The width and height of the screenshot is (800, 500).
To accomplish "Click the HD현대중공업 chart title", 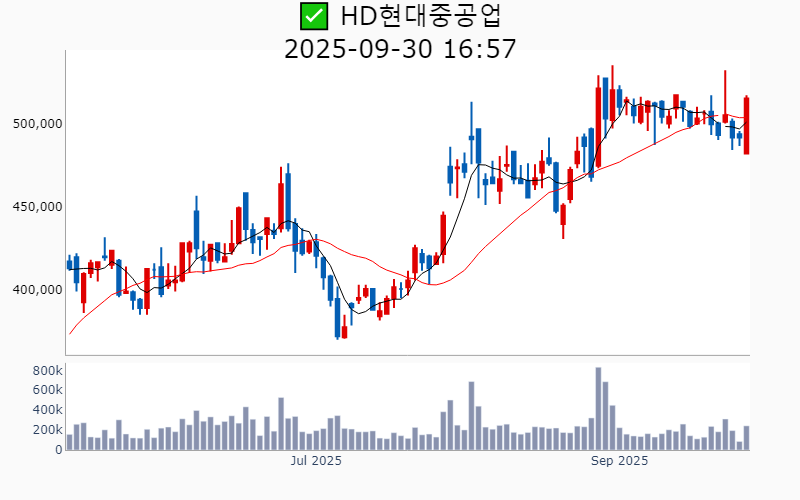I will coord(420,16).
